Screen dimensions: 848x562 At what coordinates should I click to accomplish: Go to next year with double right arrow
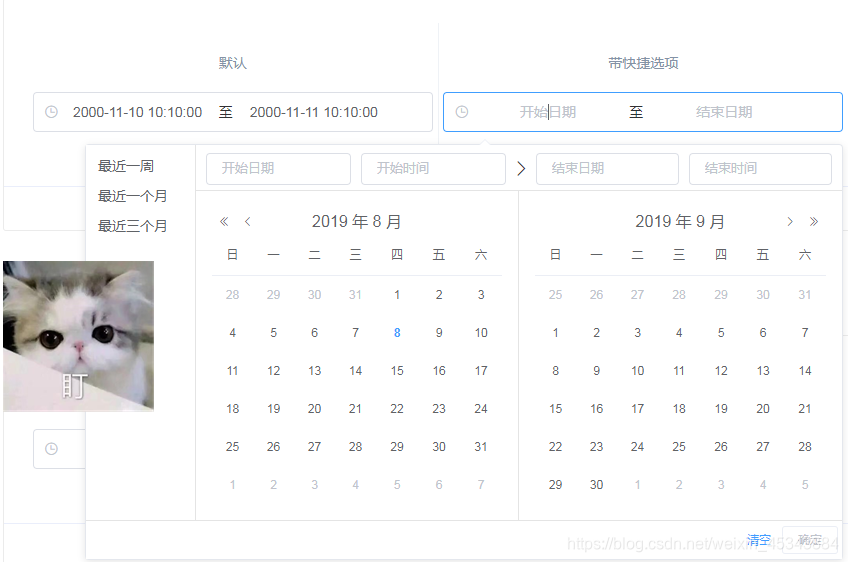(814, 221)
